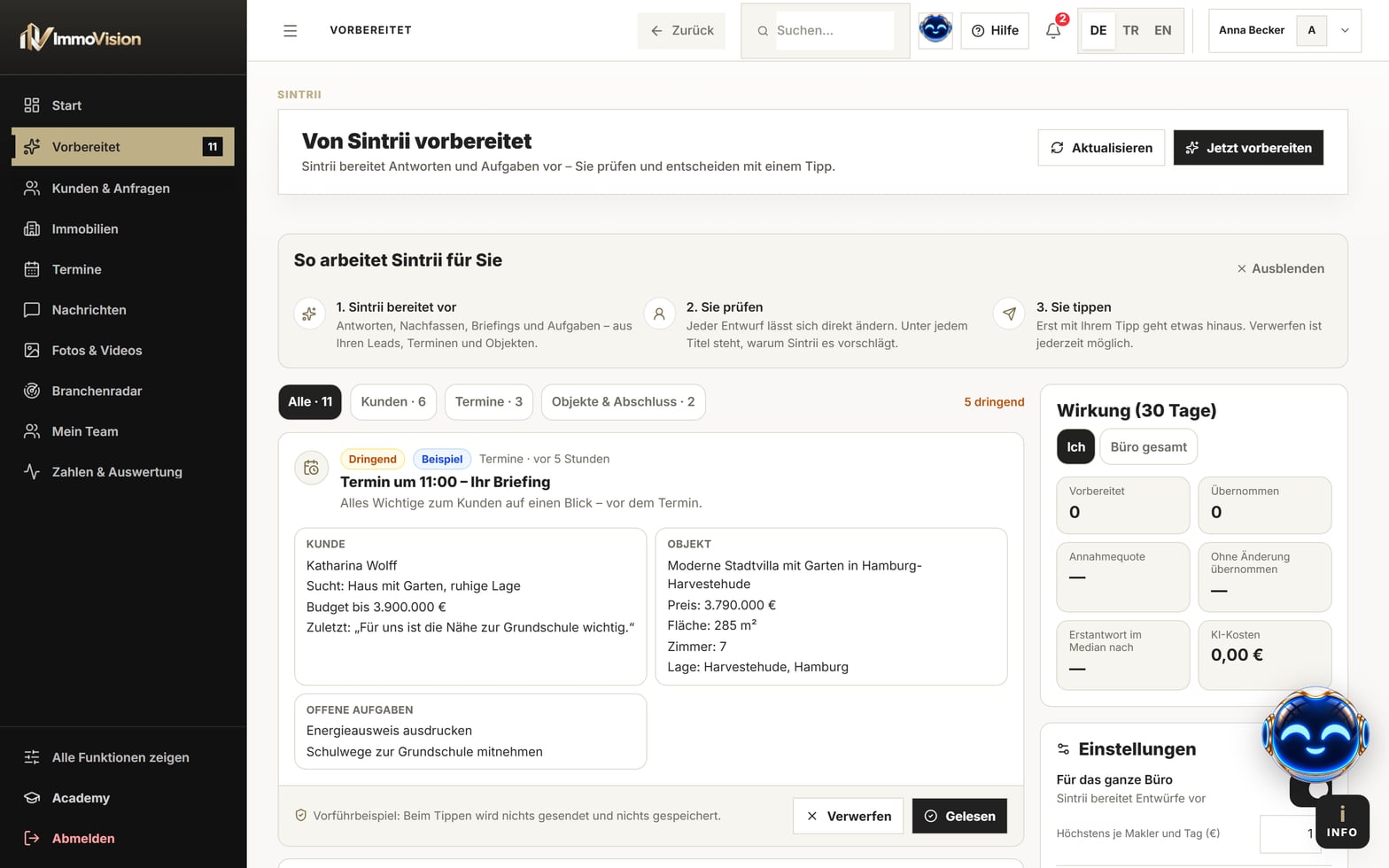The height and width of the screenshot is (868, 1389).
Task: Click the 5 dringend indicator
Action: pyautogui.click(x=994, y=402)
